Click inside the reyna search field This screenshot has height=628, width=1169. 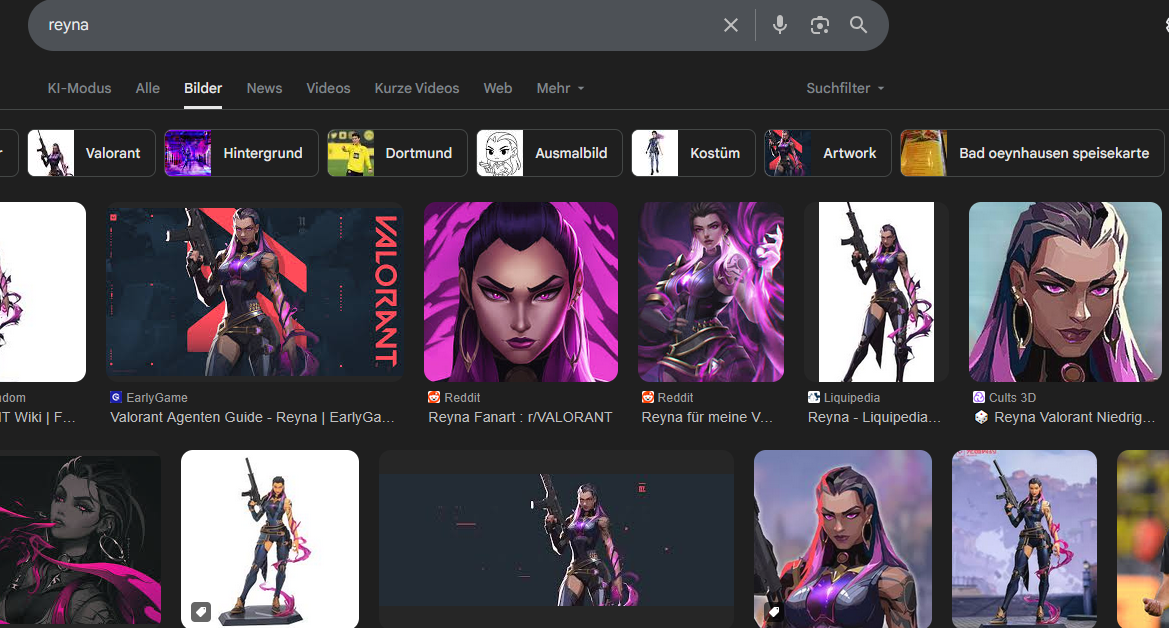click(x=380, y=25)
